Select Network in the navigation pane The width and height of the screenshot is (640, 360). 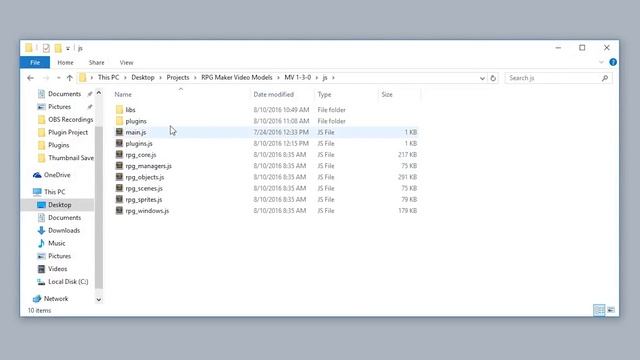[56, 299]
